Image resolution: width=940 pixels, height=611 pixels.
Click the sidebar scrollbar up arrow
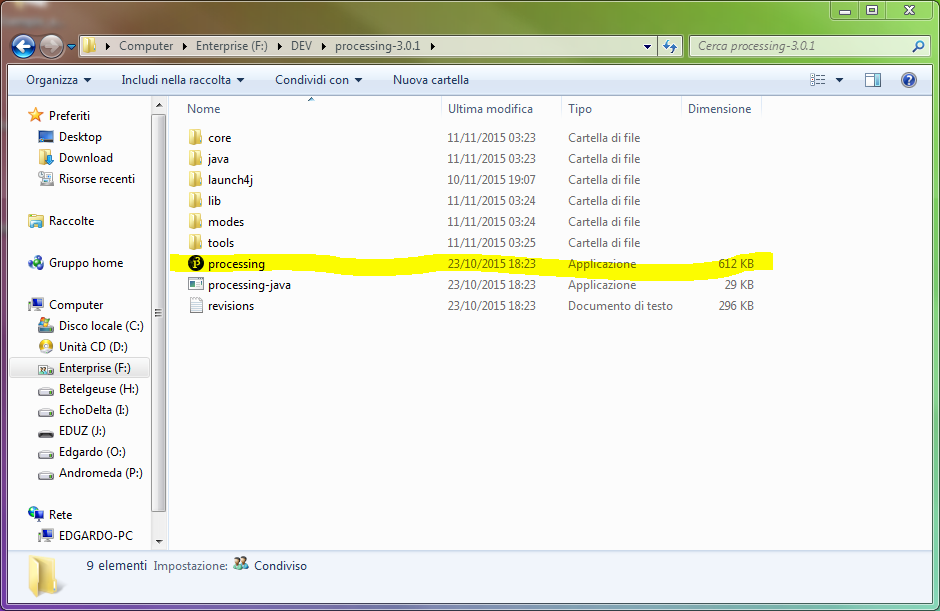pos(159,106)
